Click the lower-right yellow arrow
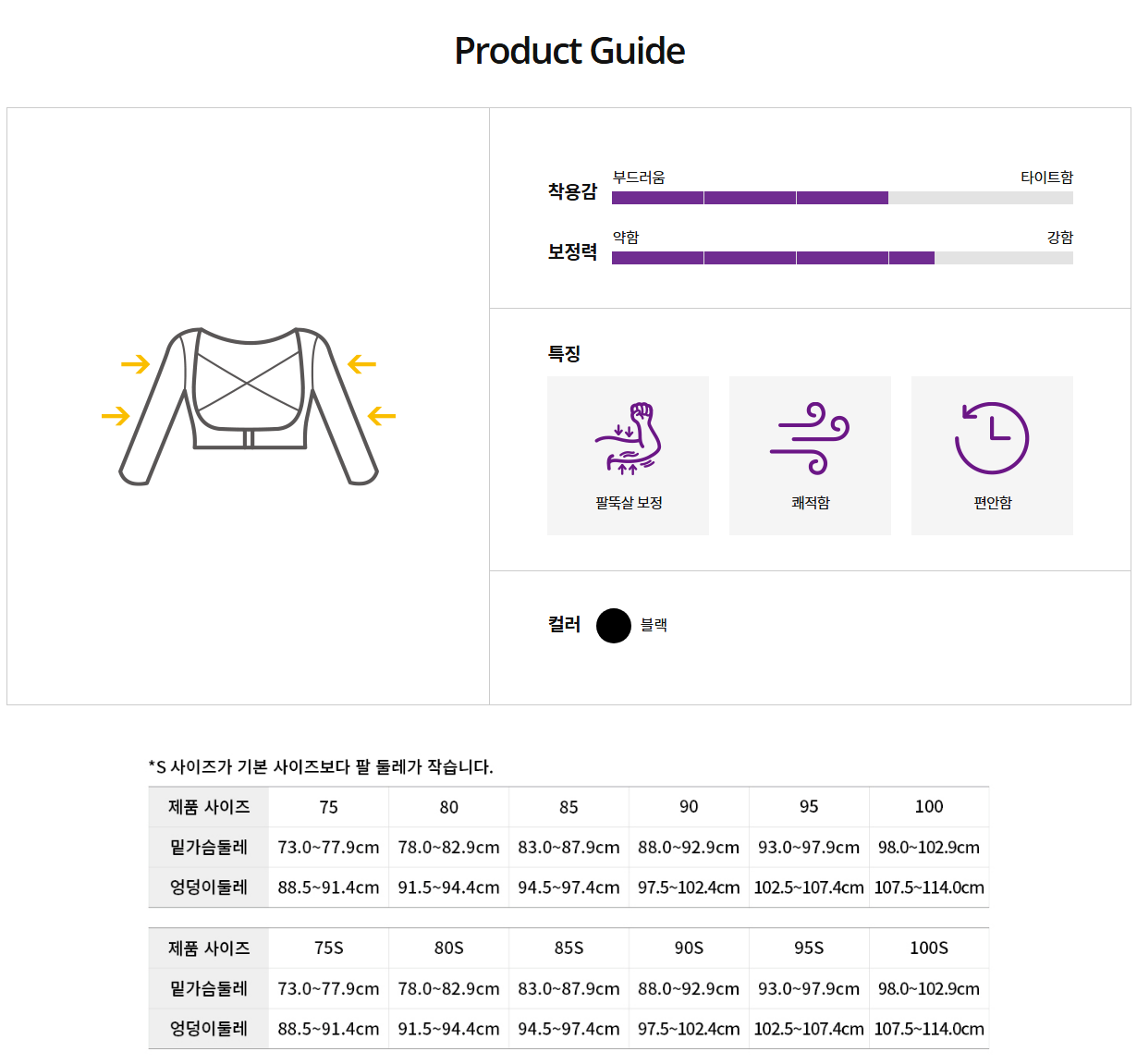 [x=381, y=416]
